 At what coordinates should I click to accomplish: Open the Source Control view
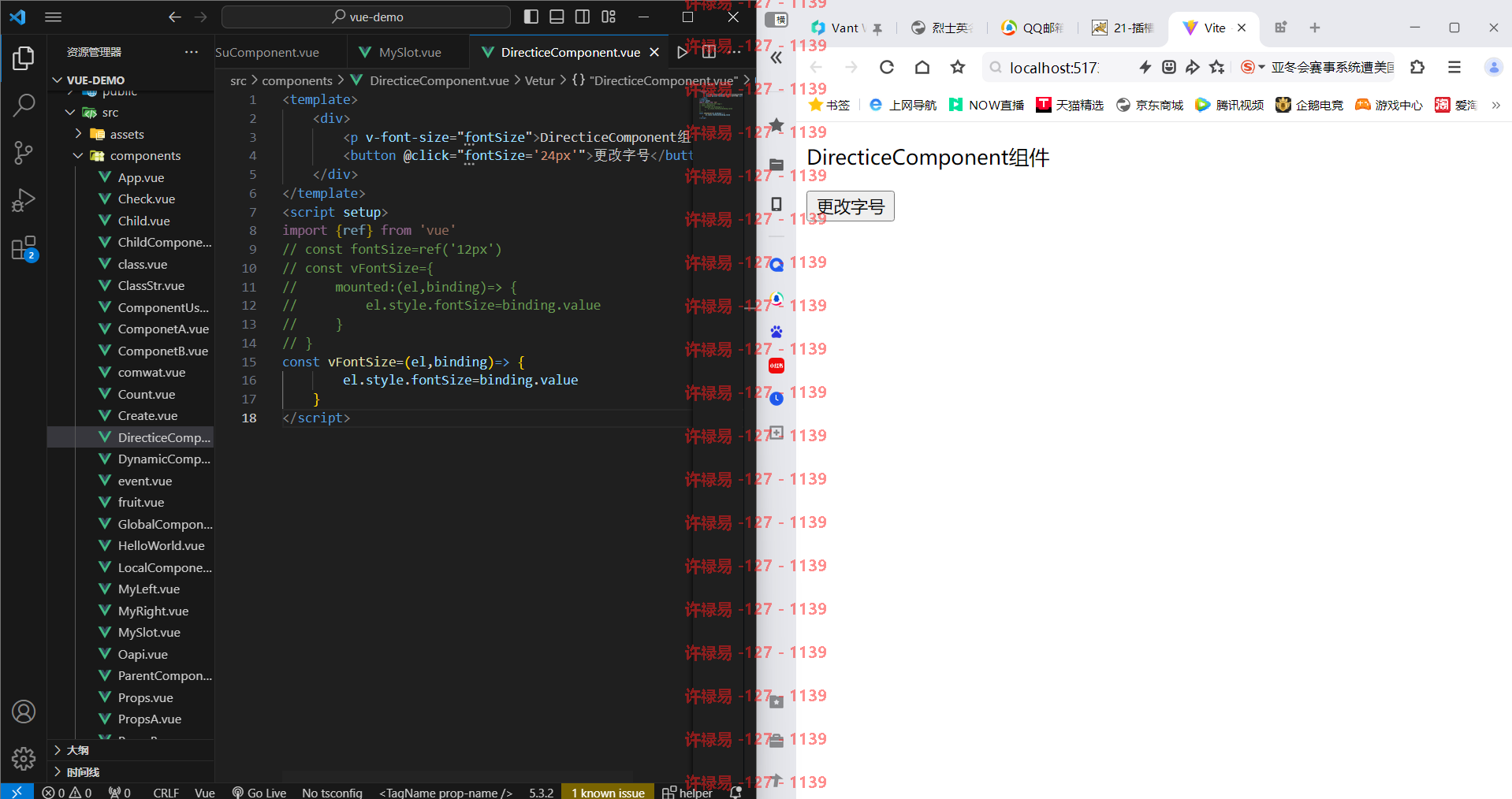pos(24,153)
